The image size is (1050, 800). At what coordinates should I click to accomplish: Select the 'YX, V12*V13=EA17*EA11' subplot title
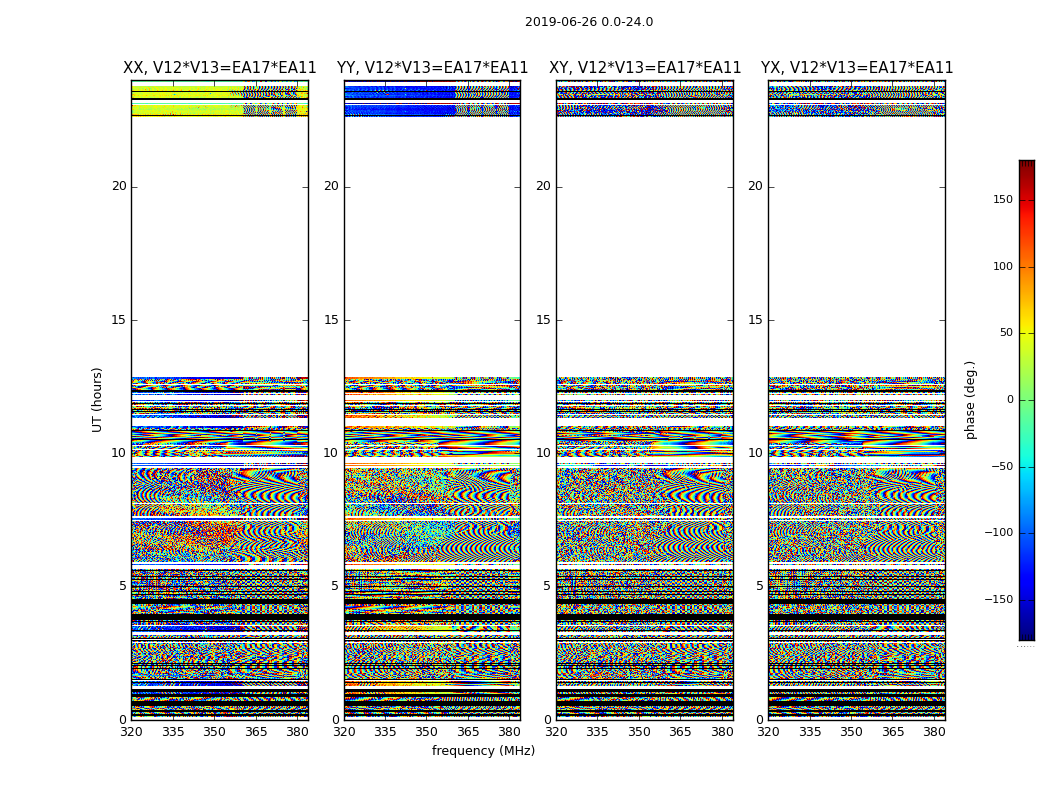tap(856, 68)
